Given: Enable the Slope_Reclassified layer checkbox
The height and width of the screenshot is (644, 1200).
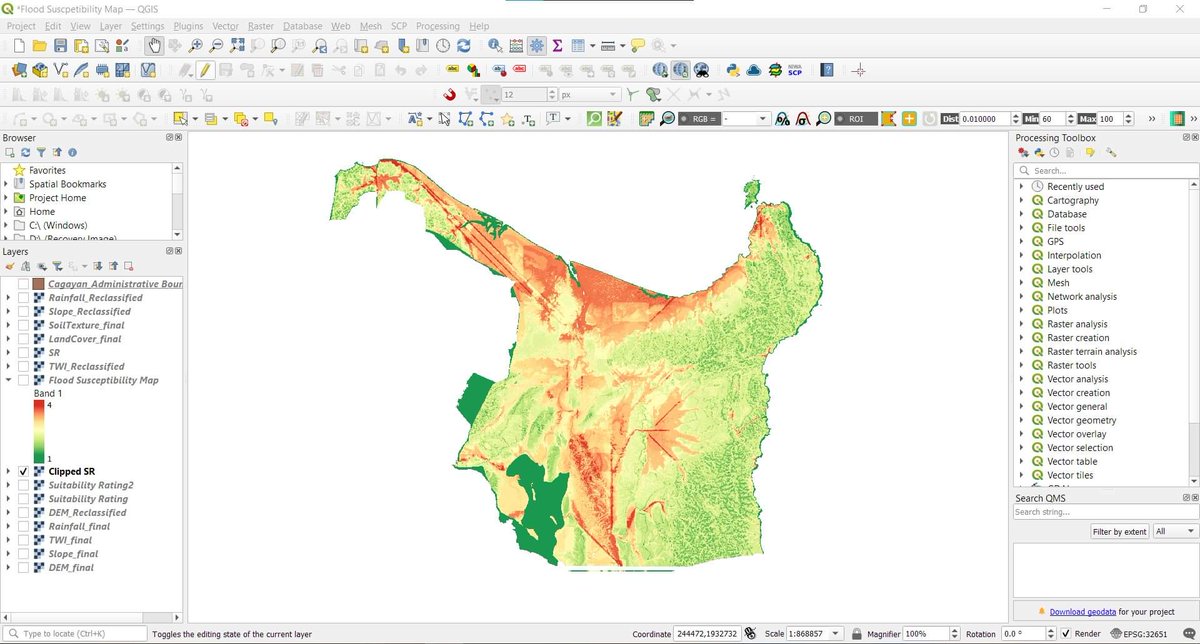Looking at the screenshot, I should coord(24,312).
